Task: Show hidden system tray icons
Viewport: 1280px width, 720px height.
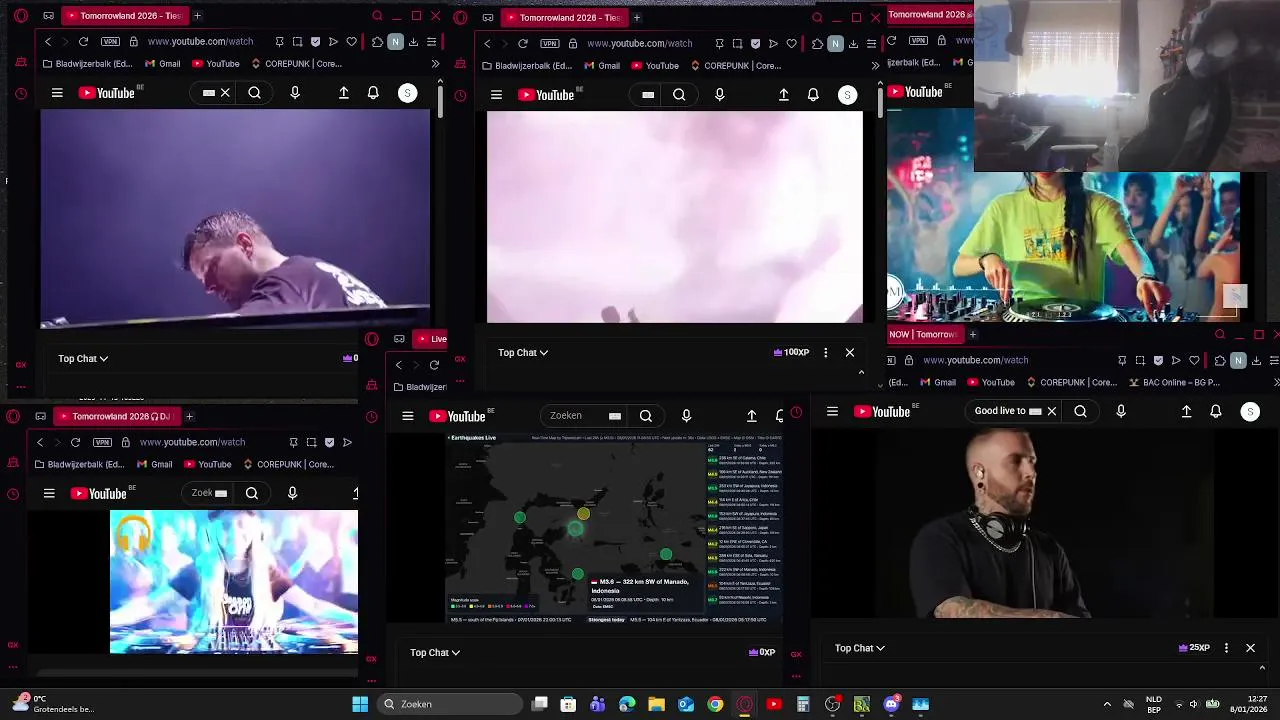Action: coord(1107,704)
